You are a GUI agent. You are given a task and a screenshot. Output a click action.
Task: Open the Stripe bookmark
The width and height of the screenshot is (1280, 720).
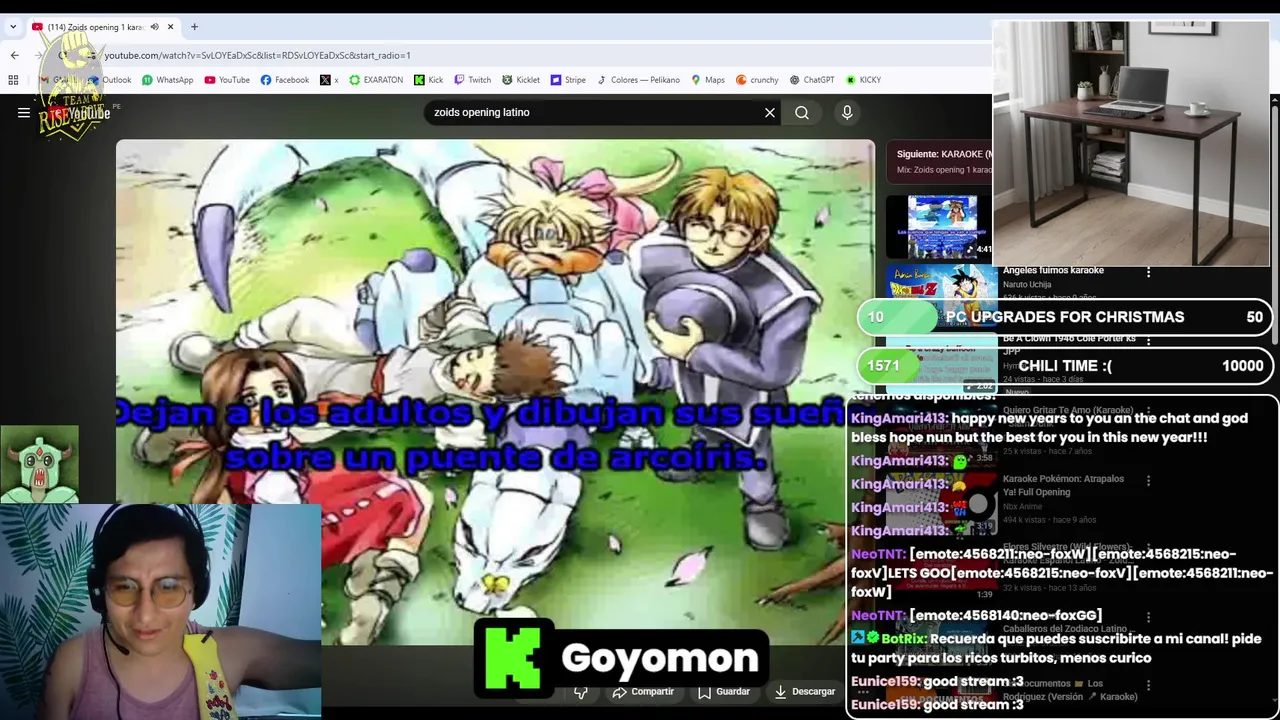click(x=568, y=80)
